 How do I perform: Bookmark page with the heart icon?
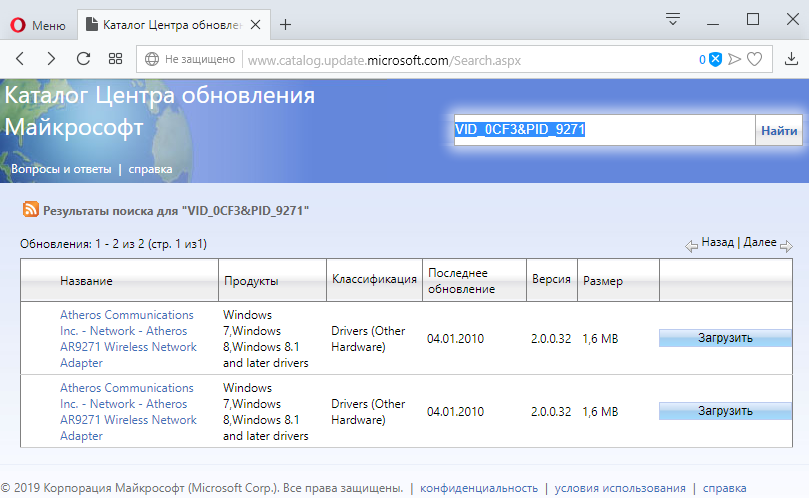pyautogui.click(x=754, y=59)
